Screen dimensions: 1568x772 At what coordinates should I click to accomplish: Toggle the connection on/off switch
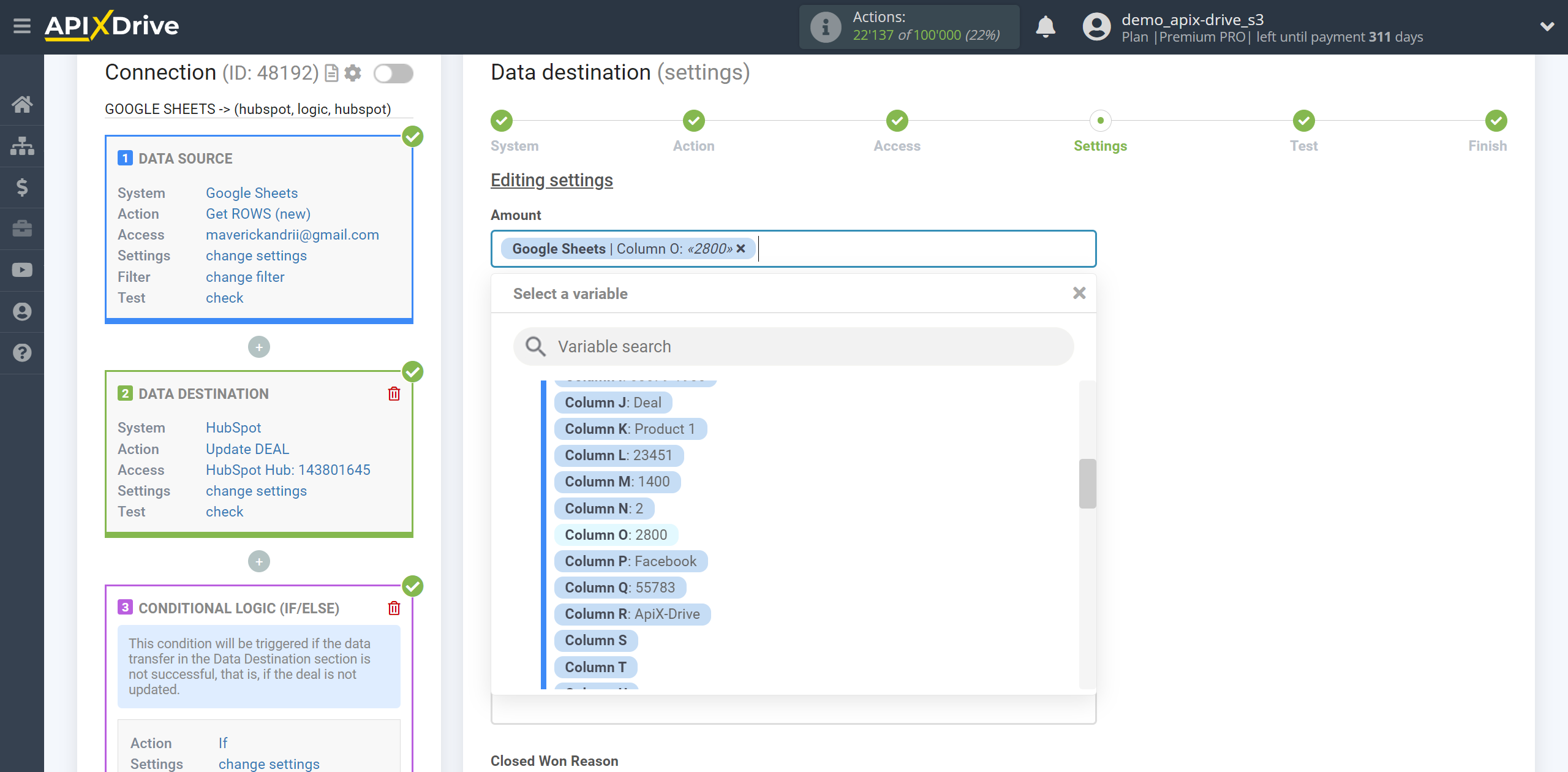click(x=393, y=74)
